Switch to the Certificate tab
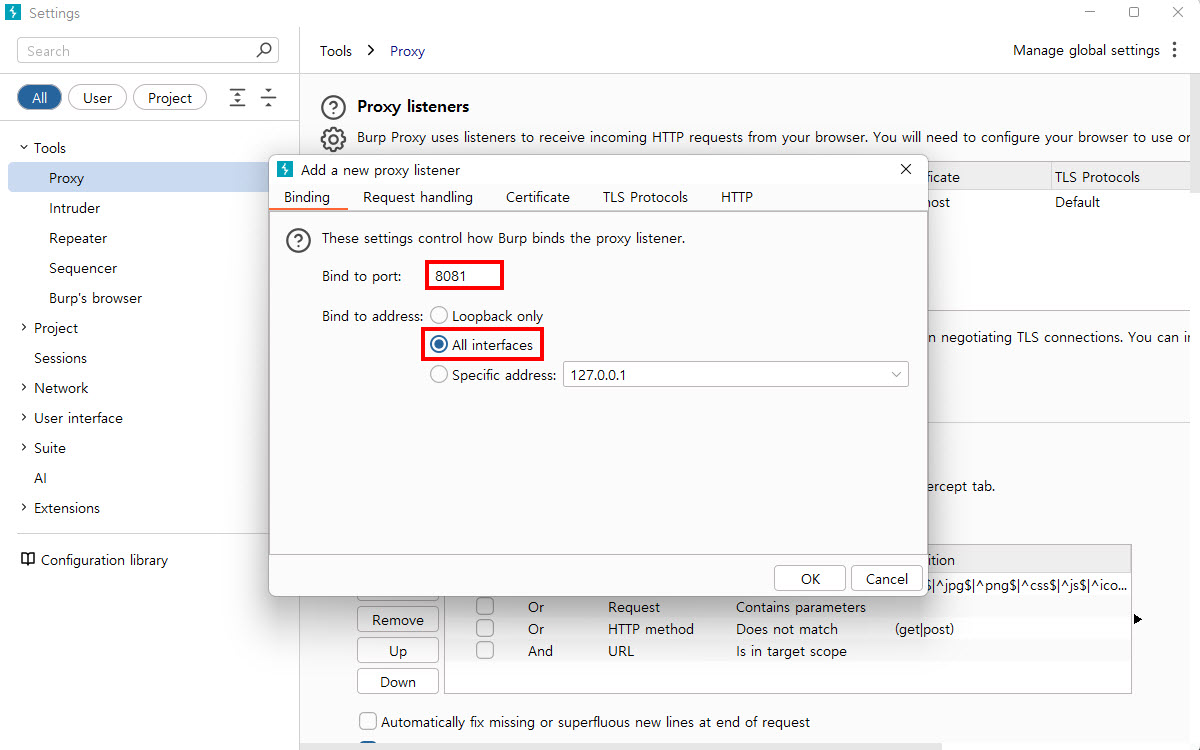1200x750 pixels. pos(538,197)
